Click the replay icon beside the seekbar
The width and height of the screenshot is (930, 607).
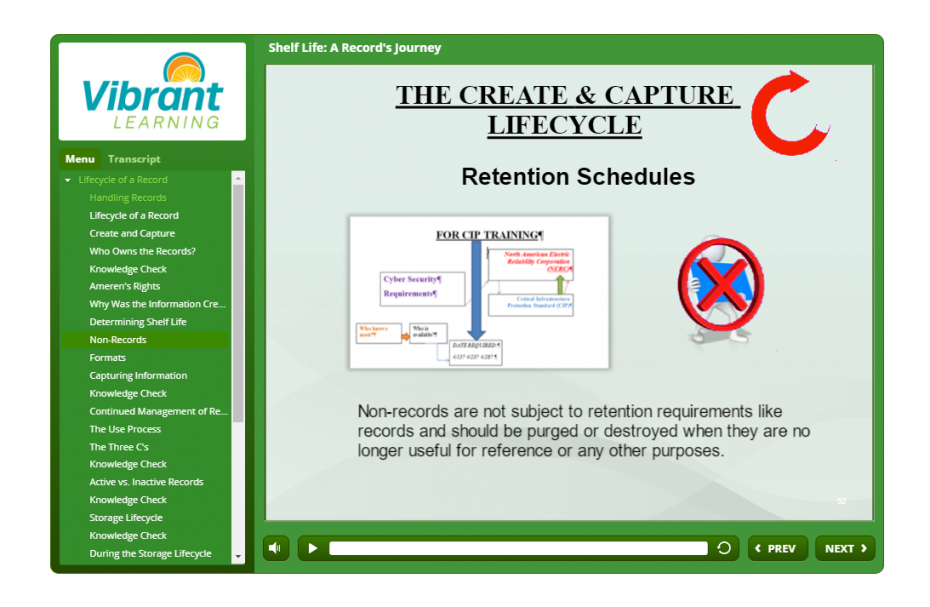[723, 548]
